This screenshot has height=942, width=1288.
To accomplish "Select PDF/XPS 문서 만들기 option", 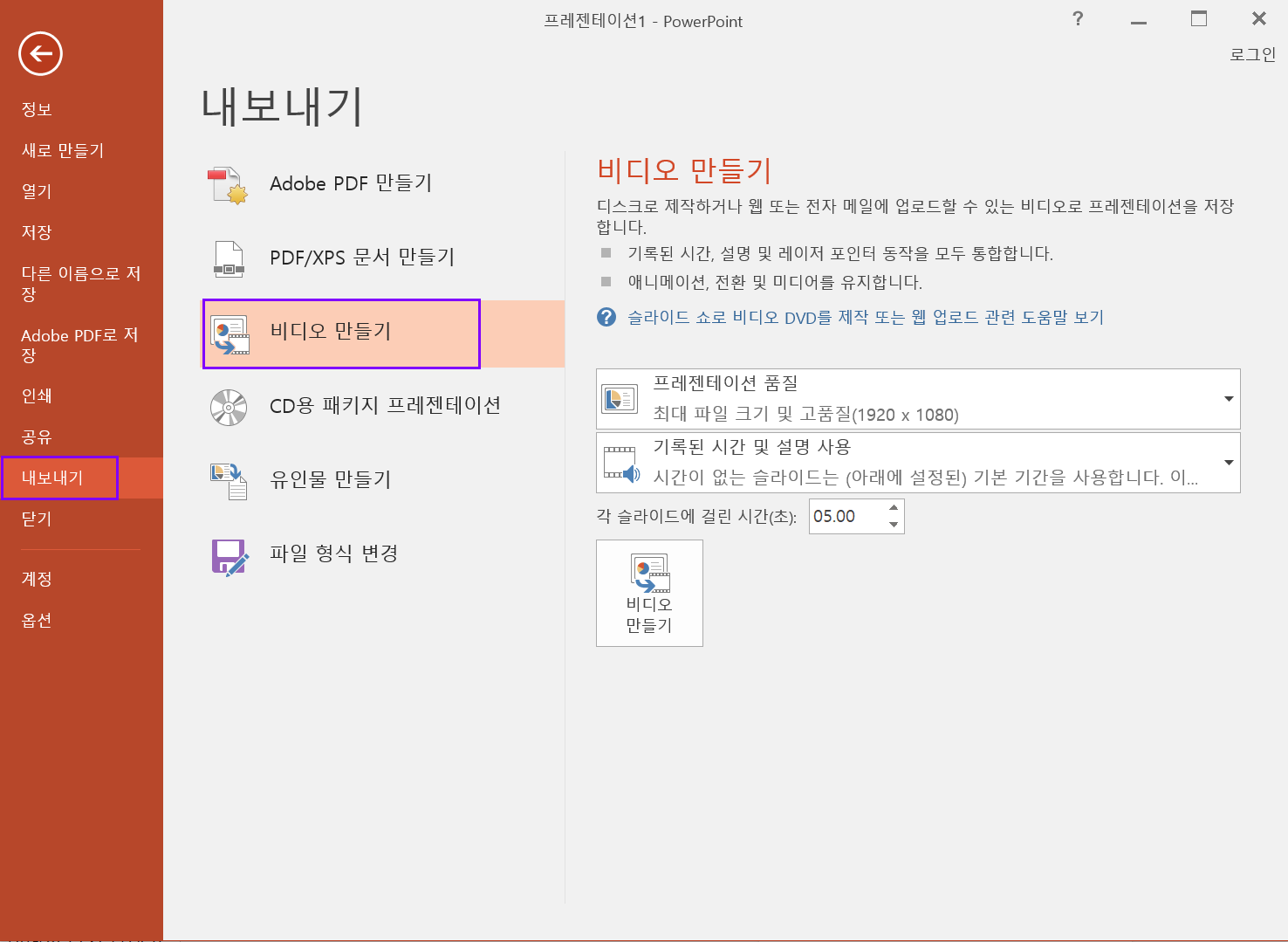I will [384, 259].
